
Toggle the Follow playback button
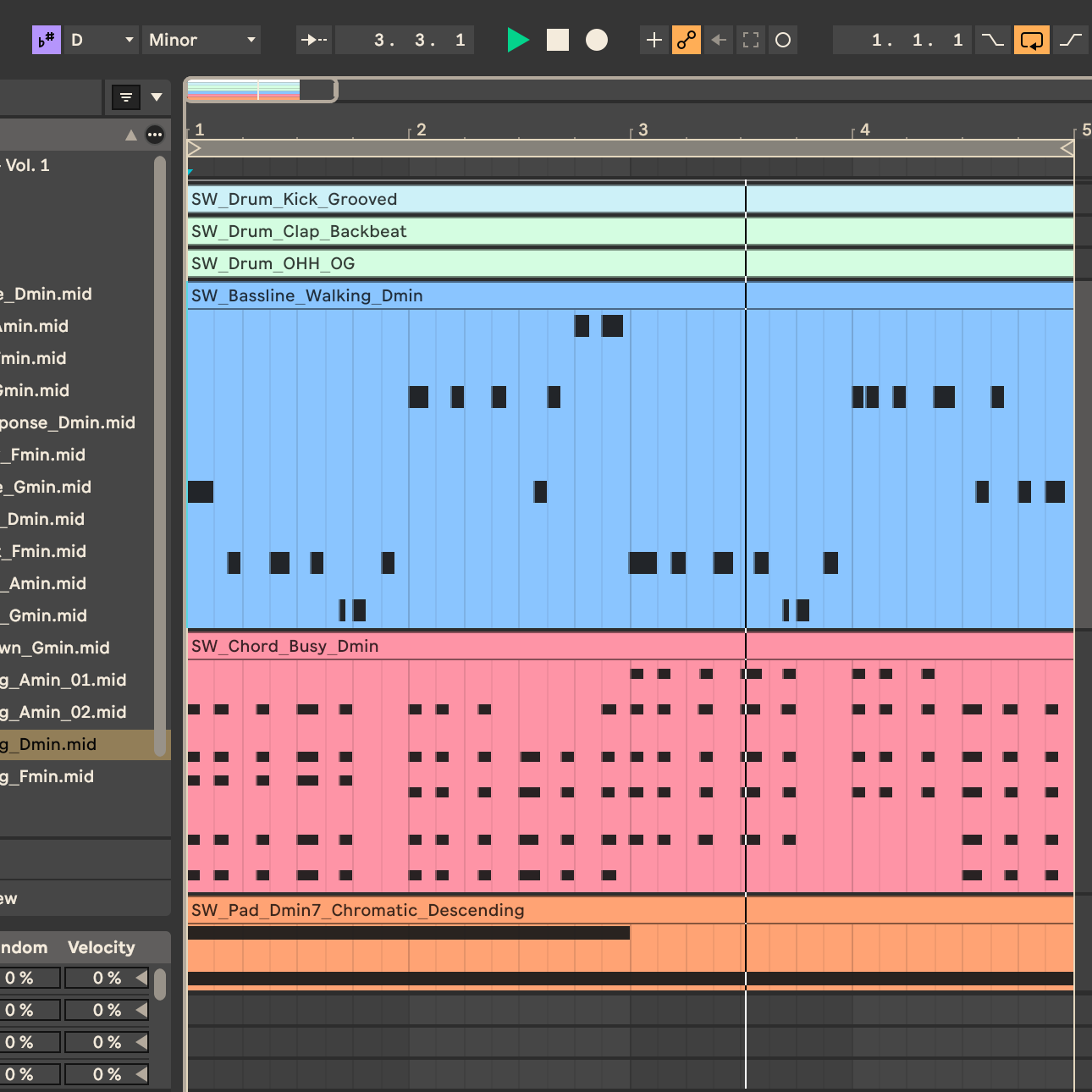click(313, 40)
